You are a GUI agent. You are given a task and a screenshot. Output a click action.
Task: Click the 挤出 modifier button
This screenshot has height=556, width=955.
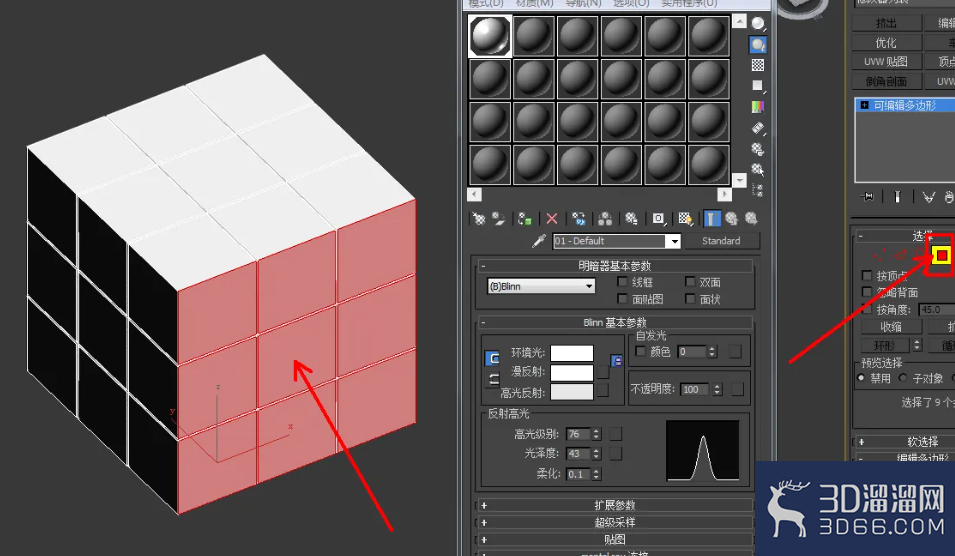(886, 23)
